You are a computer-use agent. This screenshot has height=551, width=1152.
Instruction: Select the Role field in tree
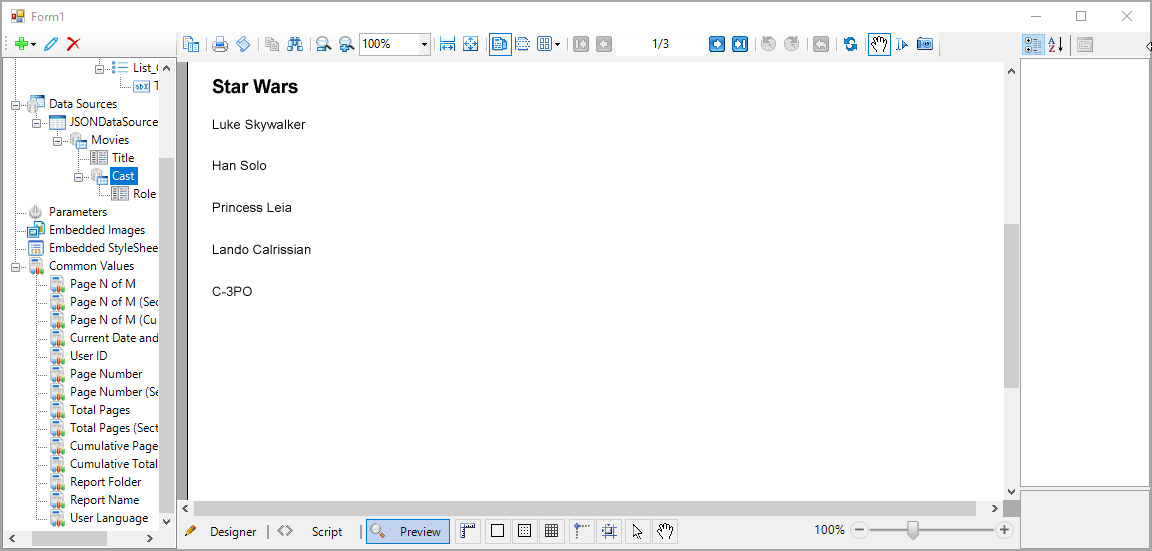point(144,194)
